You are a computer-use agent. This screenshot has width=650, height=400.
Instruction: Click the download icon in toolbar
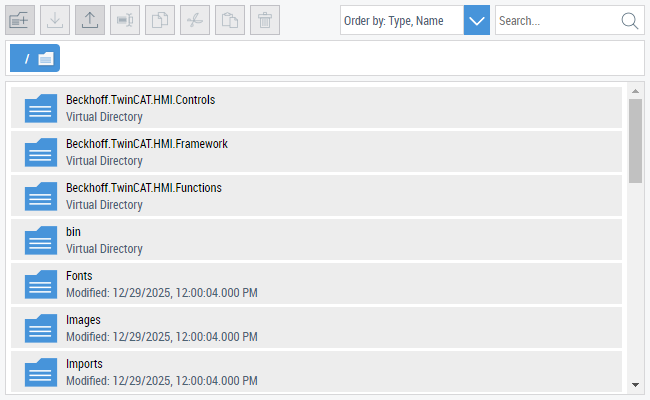point(55,20)
